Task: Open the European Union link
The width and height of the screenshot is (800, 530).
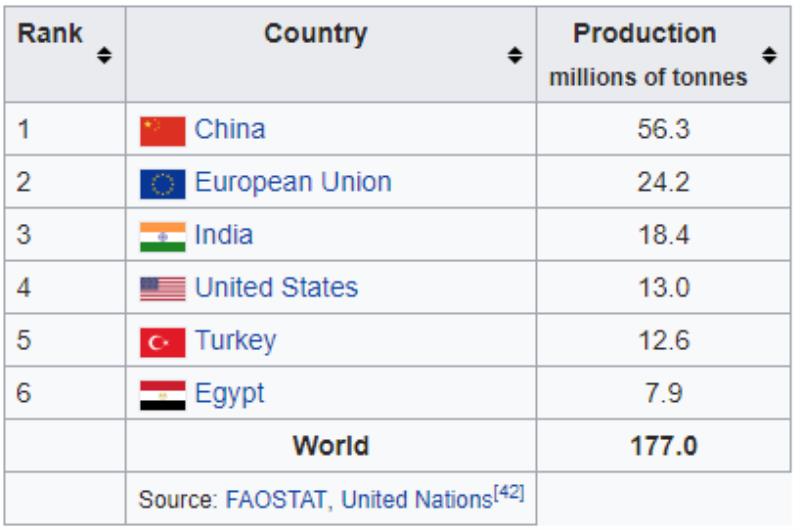Action: (293, 182)
